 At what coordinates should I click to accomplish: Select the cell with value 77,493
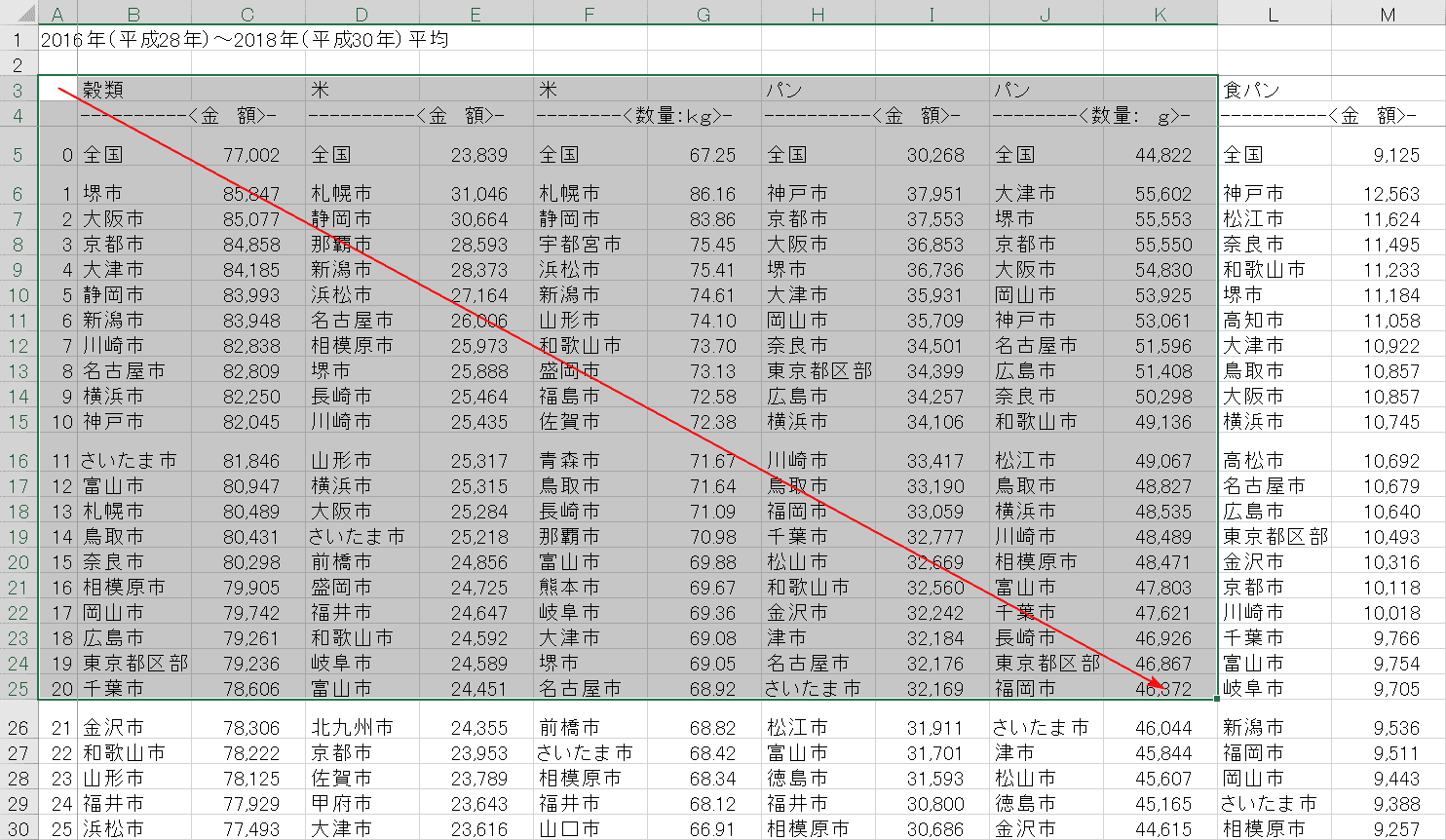pyautogui.click(x=248, y=828)
